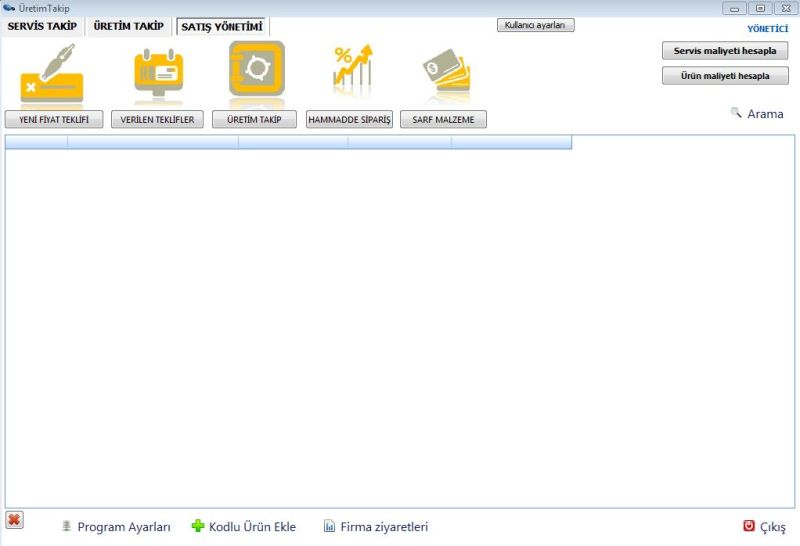Click the Firma ziyaretleri chart icon
Viewport: 800px width, 546px height.
330,526
